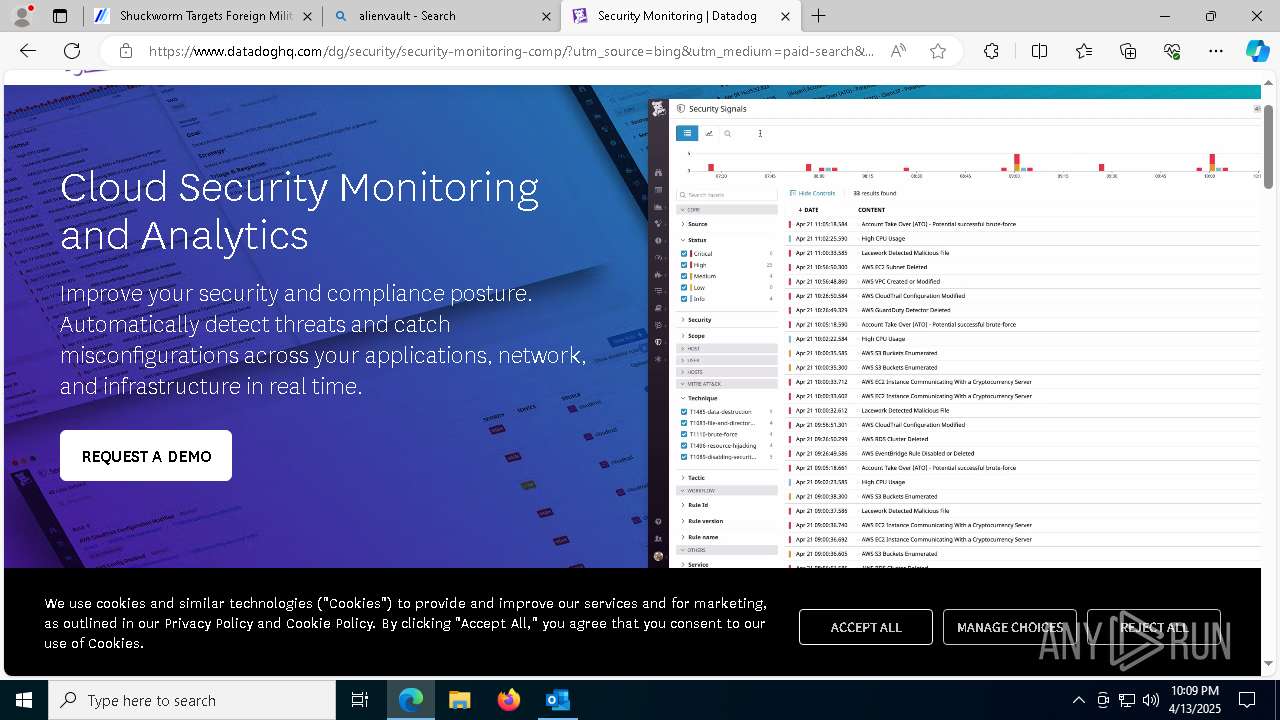Select list view icon in Security Signals preview
Screen dimensions: 1280x720
tap(687, 133)
